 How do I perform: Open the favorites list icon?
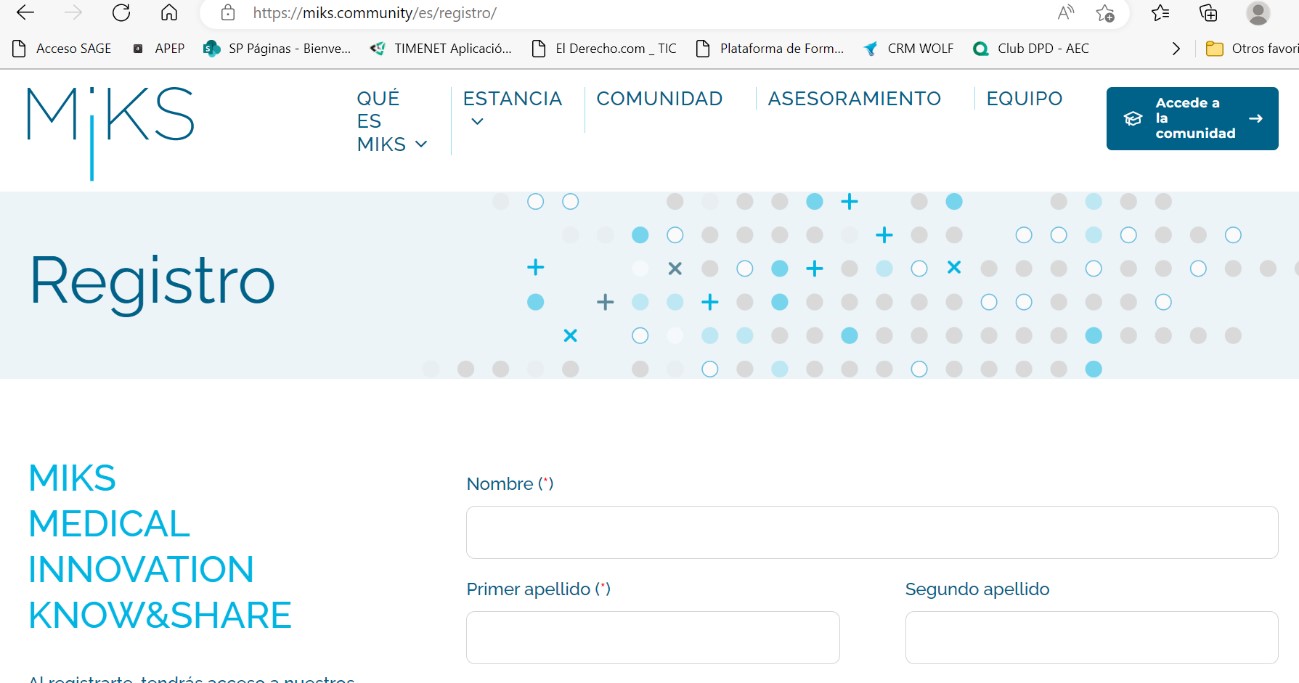point(1160,13)
